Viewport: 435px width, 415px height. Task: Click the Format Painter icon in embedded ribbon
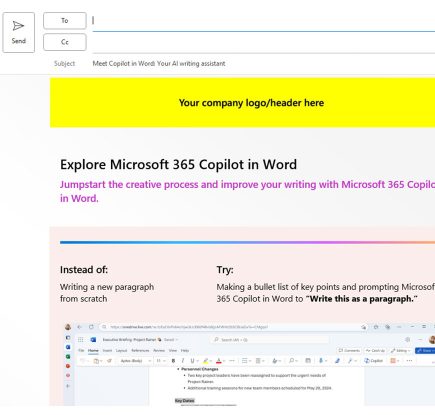coord(109,361)
